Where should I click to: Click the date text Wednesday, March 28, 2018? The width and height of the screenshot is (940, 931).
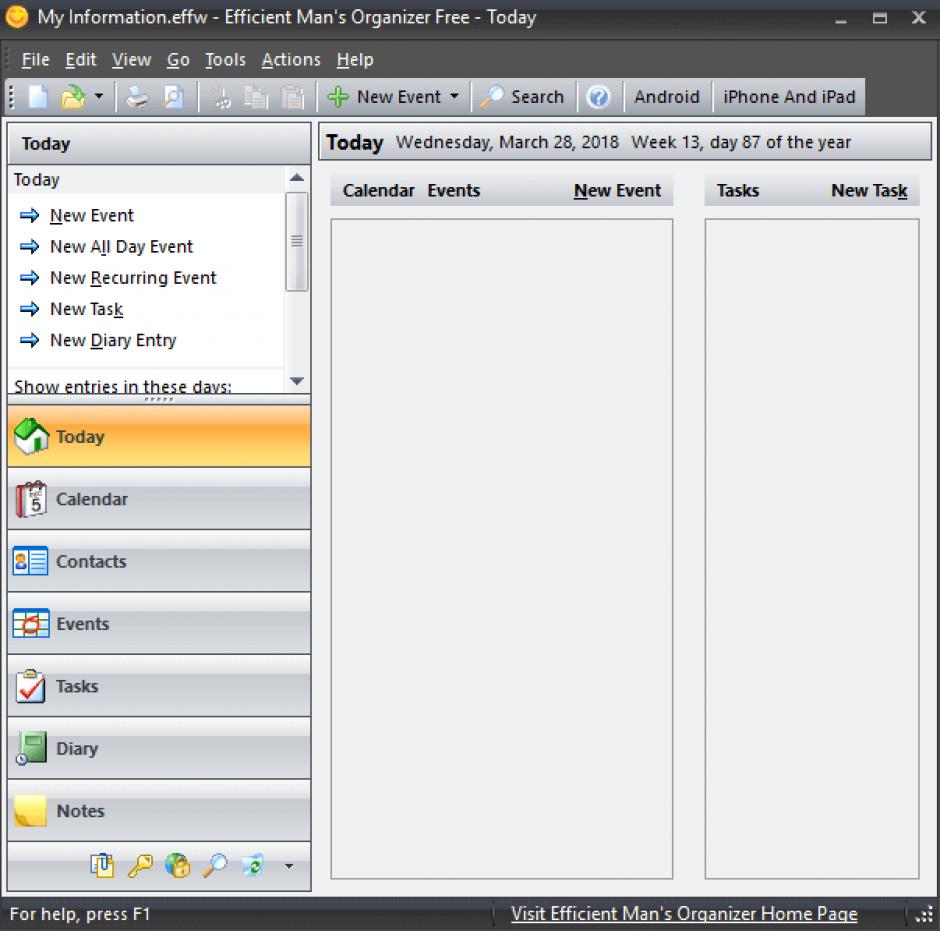(x=507, y=142)
